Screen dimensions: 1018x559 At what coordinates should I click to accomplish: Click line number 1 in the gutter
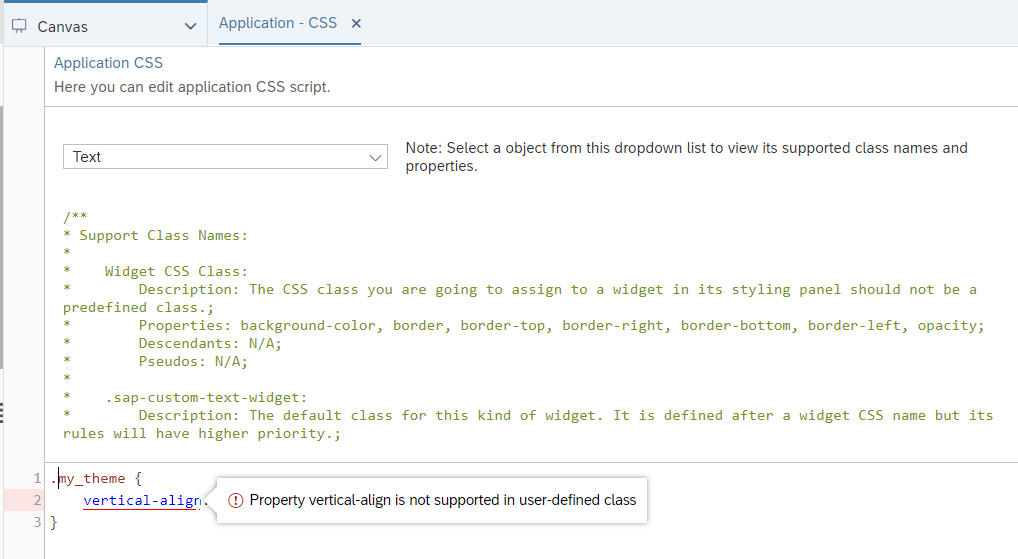pos(37,479)
